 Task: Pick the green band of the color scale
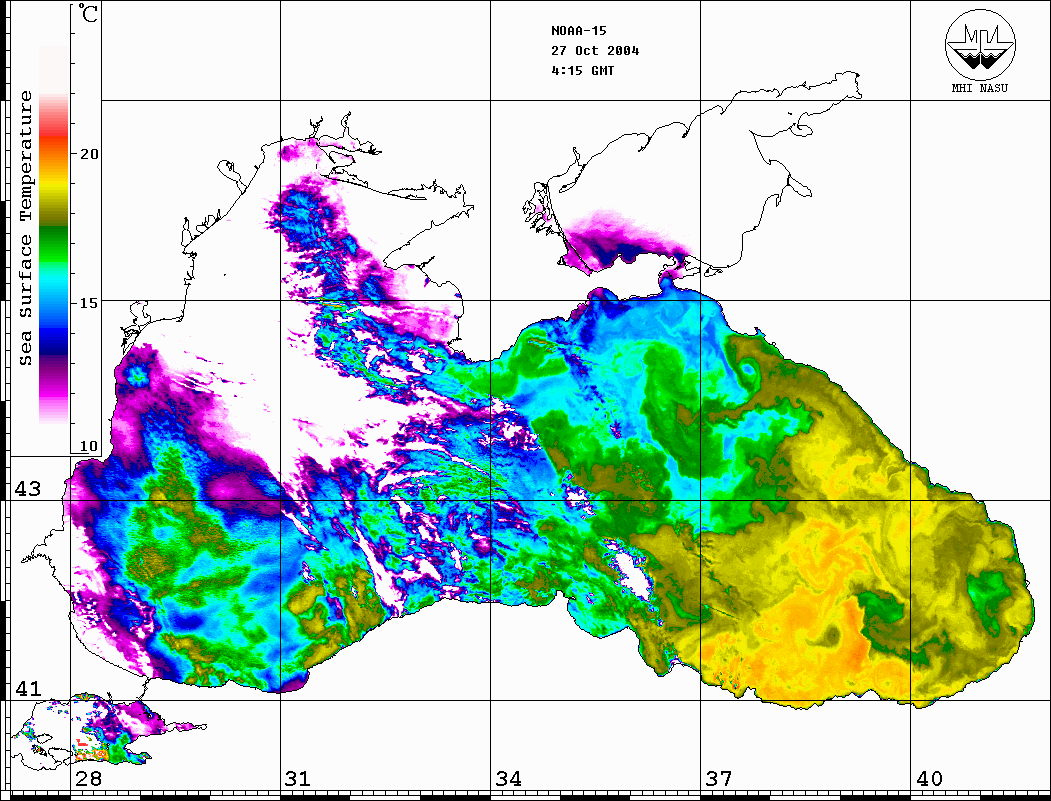[54, 243]
